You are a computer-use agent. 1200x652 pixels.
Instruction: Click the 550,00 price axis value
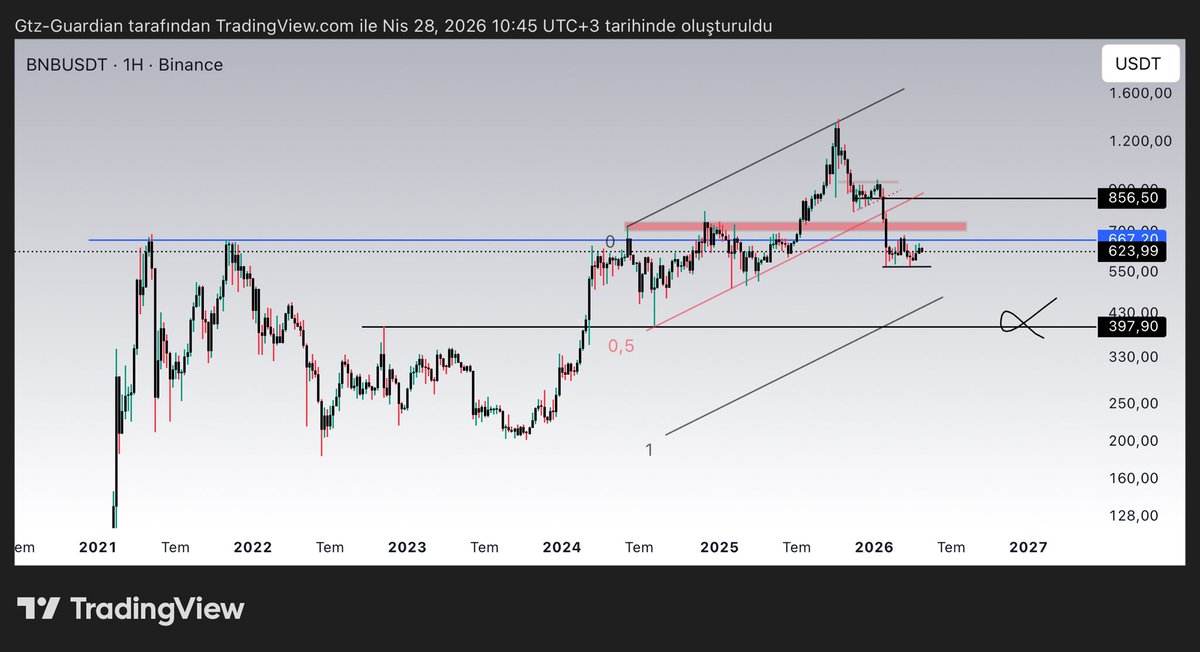[x=1134, y=271]
